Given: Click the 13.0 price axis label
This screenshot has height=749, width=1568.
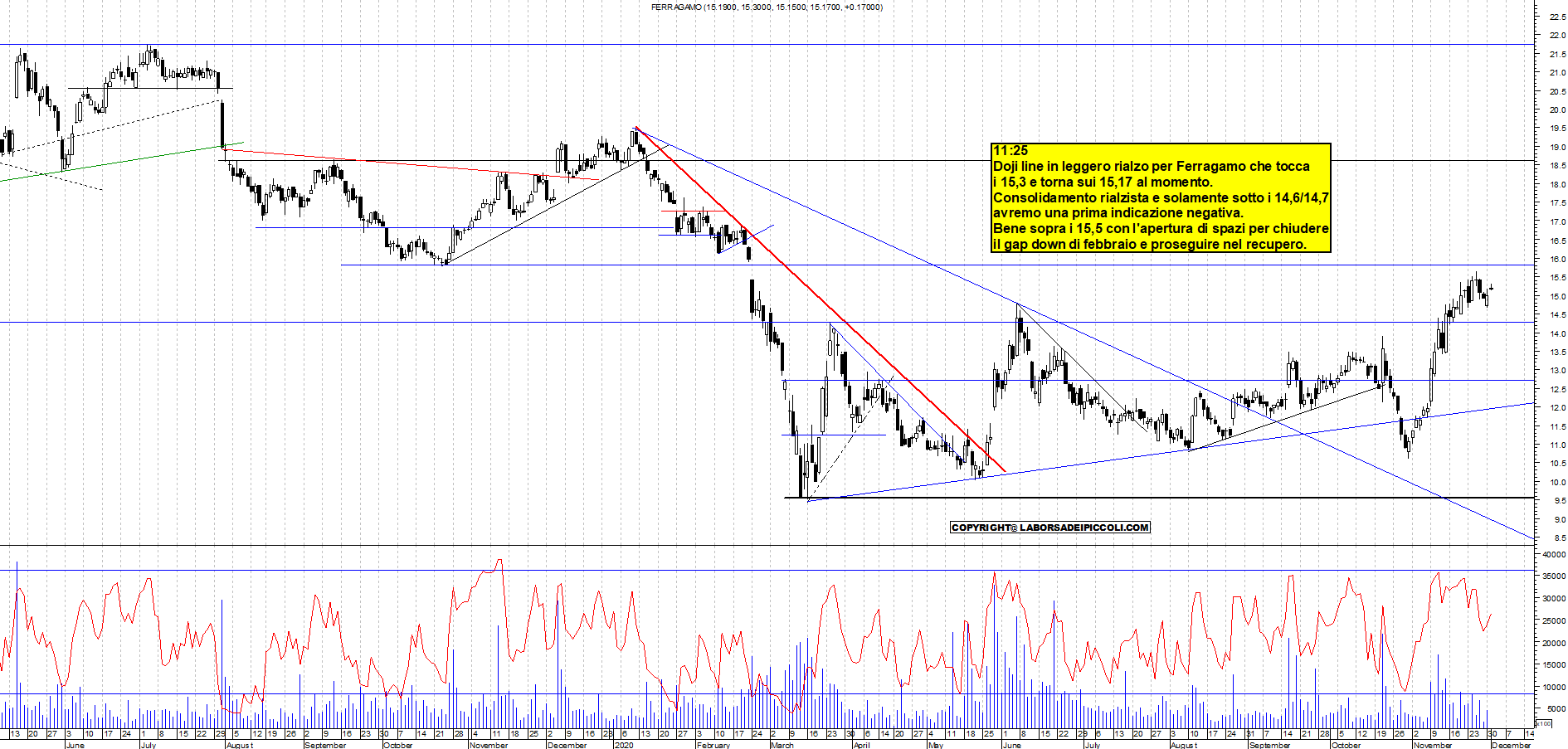Looking at the screenshot, I should [1557, 371].
